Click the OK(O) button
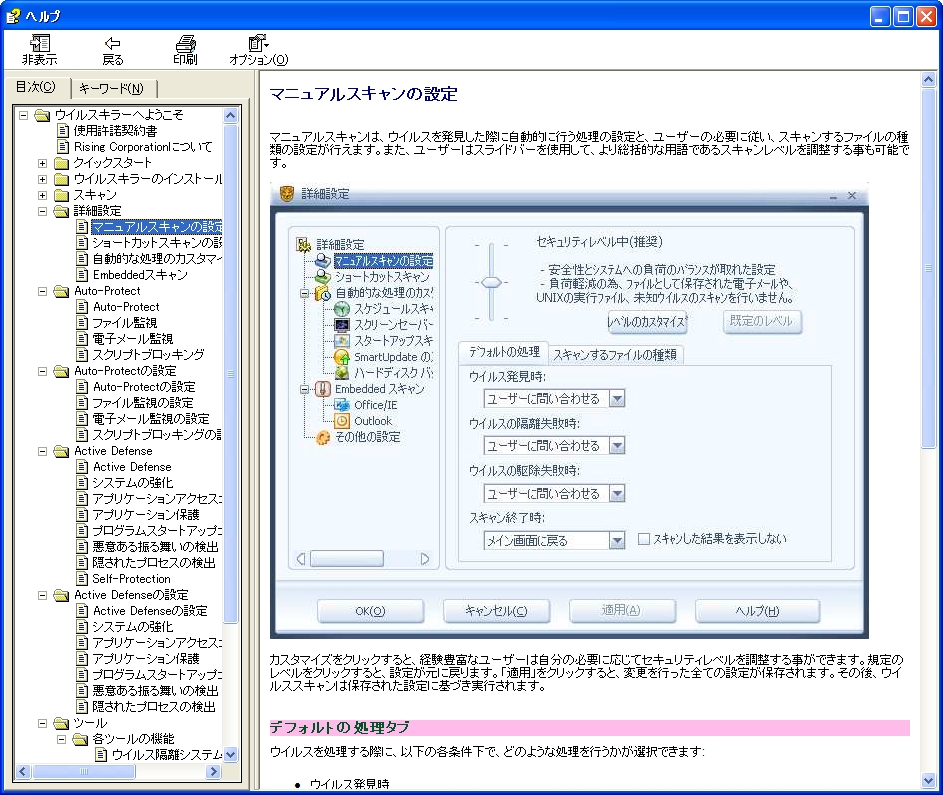The width and height of the screenshot is (943, 795). [x=370, y=611]
